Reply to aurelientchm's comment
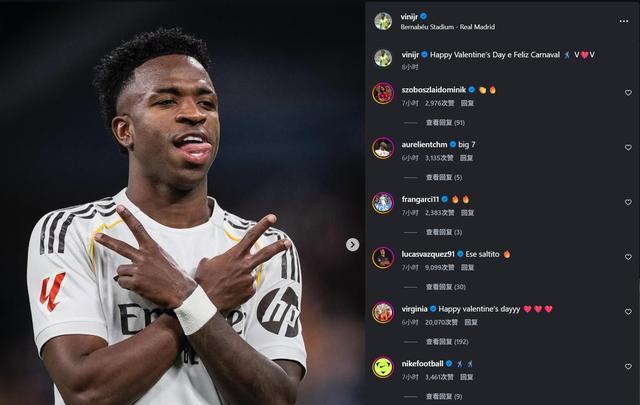 tap(467, 158)
